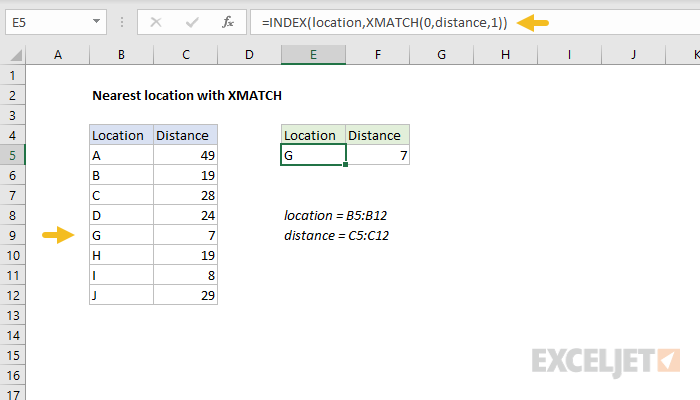Select column I header
This screenshot has width=700, height=400.
[569, 55]
